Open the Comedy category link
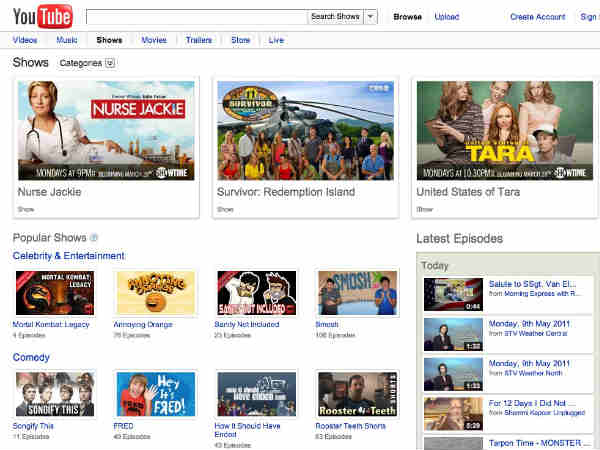Image resolution: width=600 pixels, height=450 pixels. (31, 357)
